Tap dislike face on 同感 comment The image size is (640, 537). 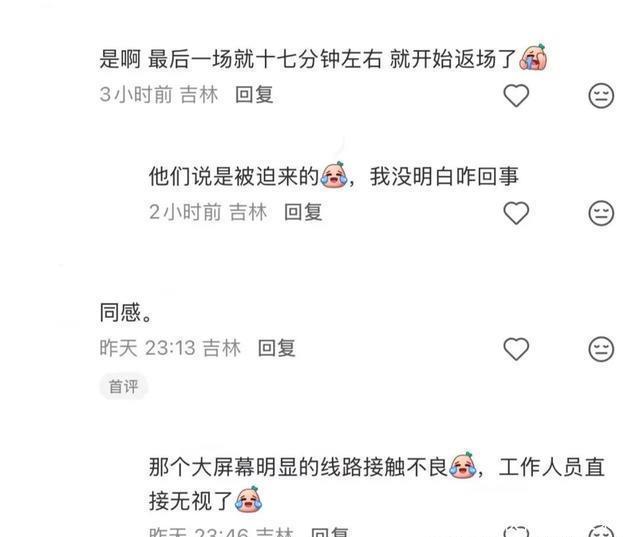601,349
